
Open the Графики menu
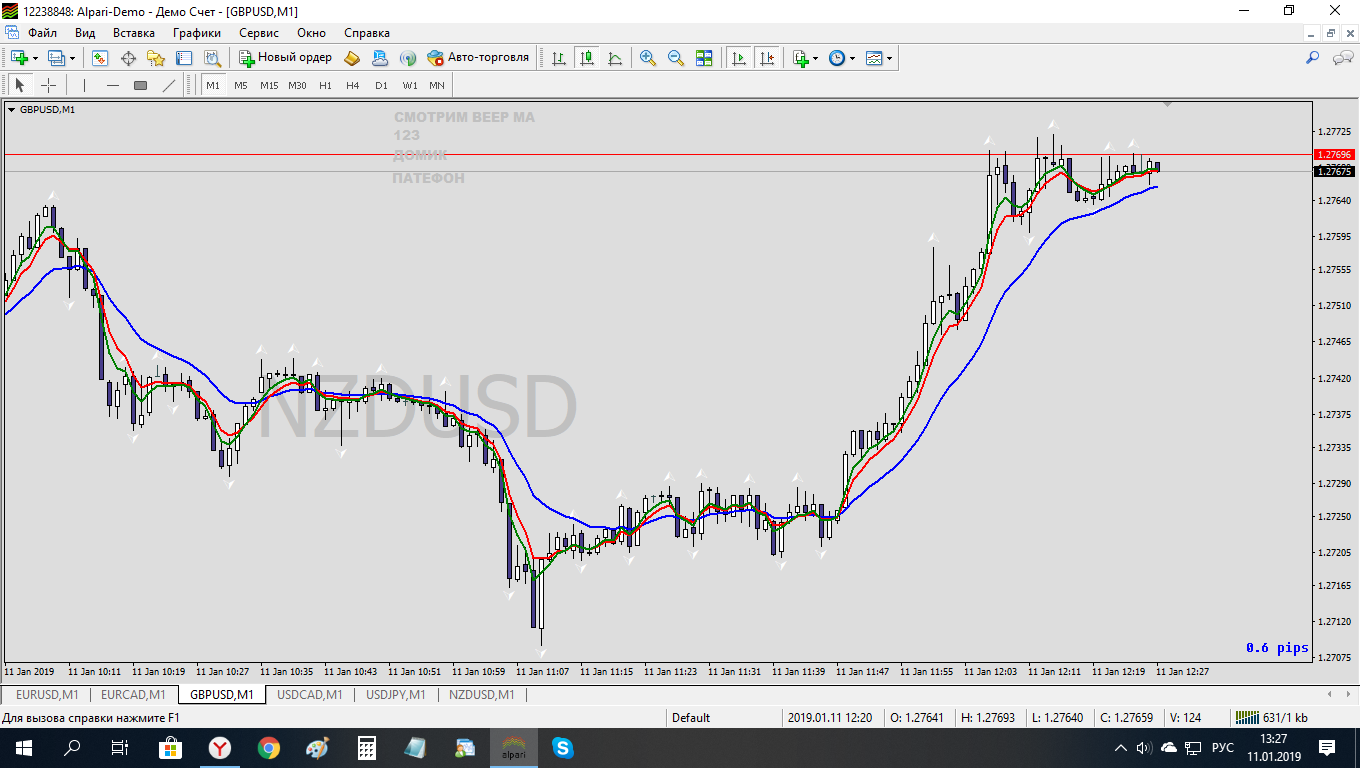(197, 32)
